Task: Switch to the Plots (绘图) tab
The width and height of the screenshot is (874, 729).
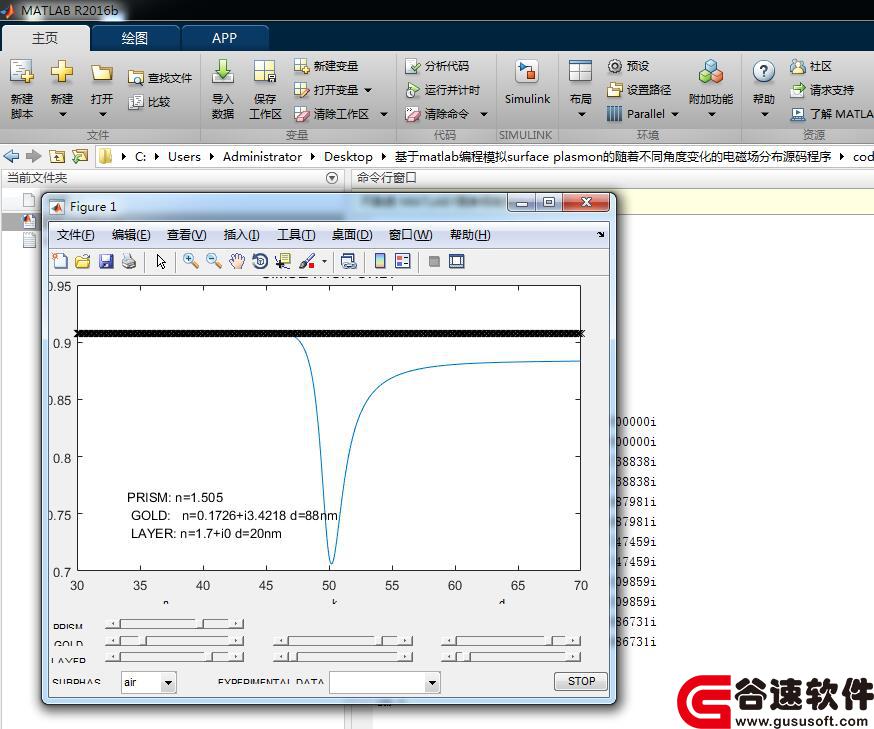Action: pos(134,38)
